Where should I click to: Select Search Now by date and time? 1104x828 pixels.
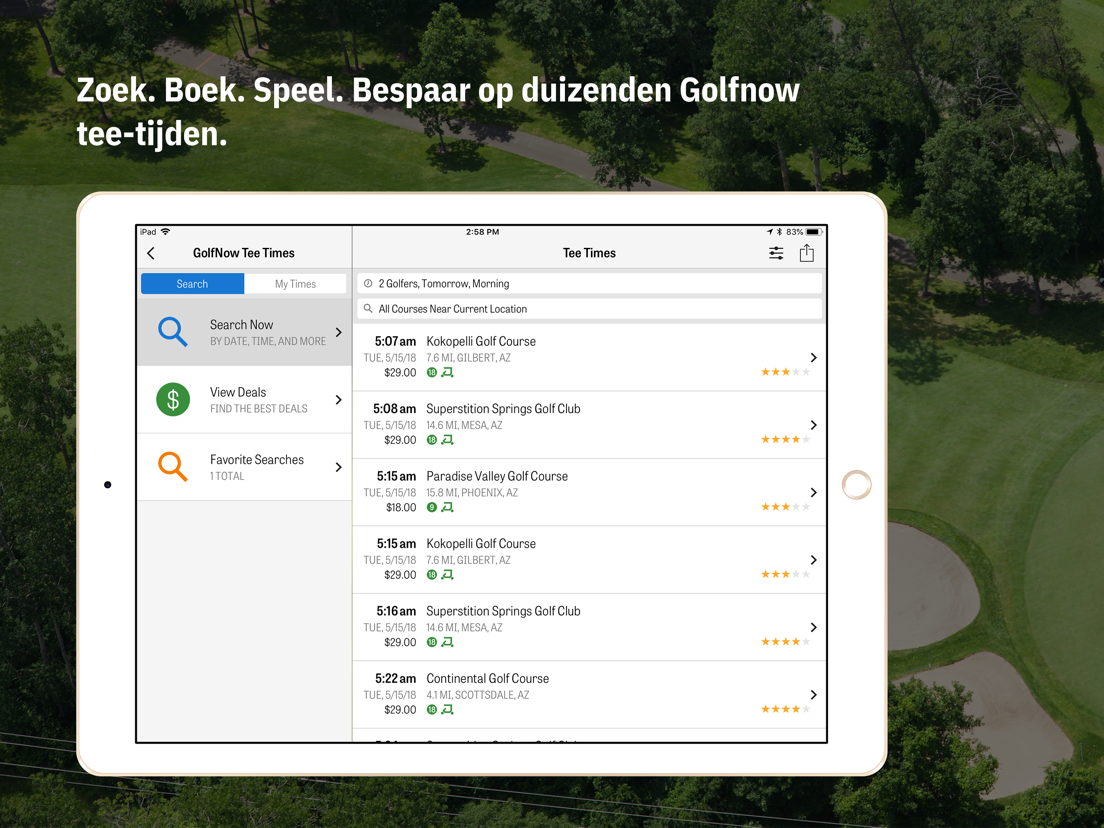click(244, 332)
